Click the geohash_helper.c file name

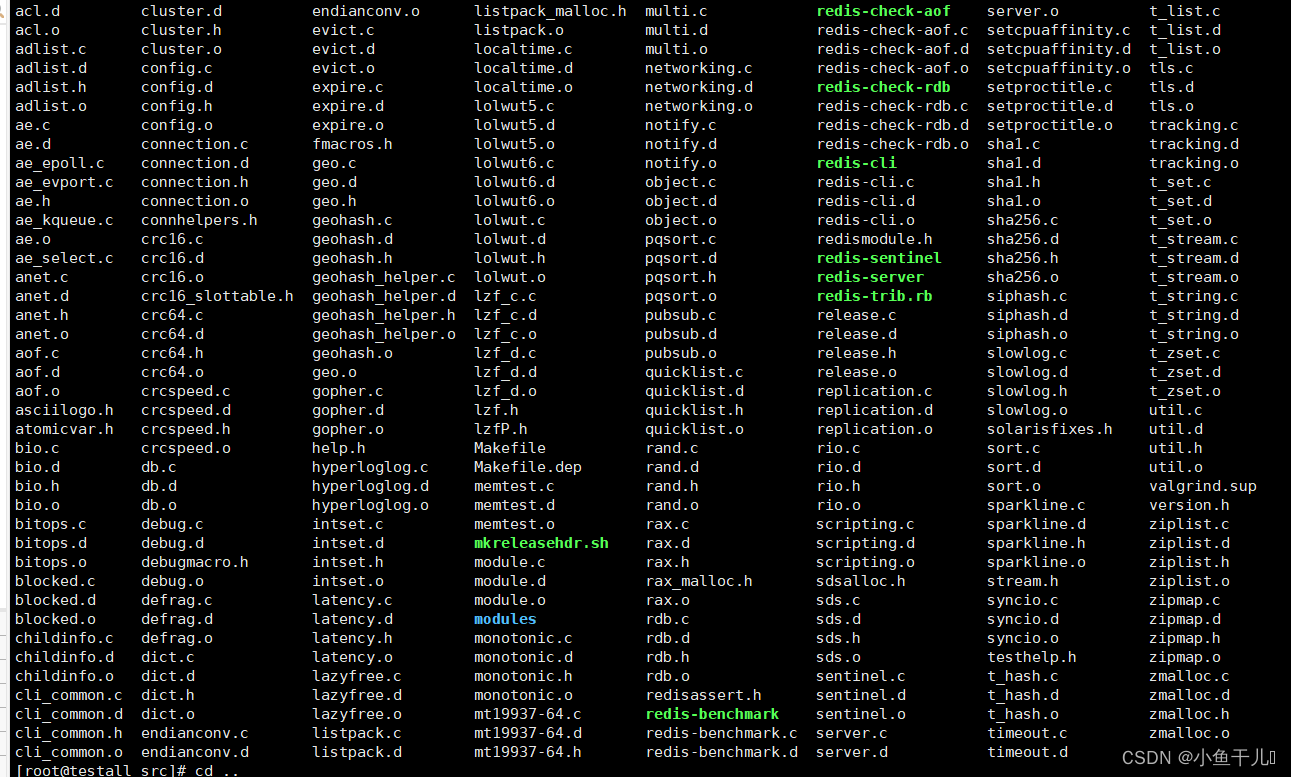pos(384,277)
